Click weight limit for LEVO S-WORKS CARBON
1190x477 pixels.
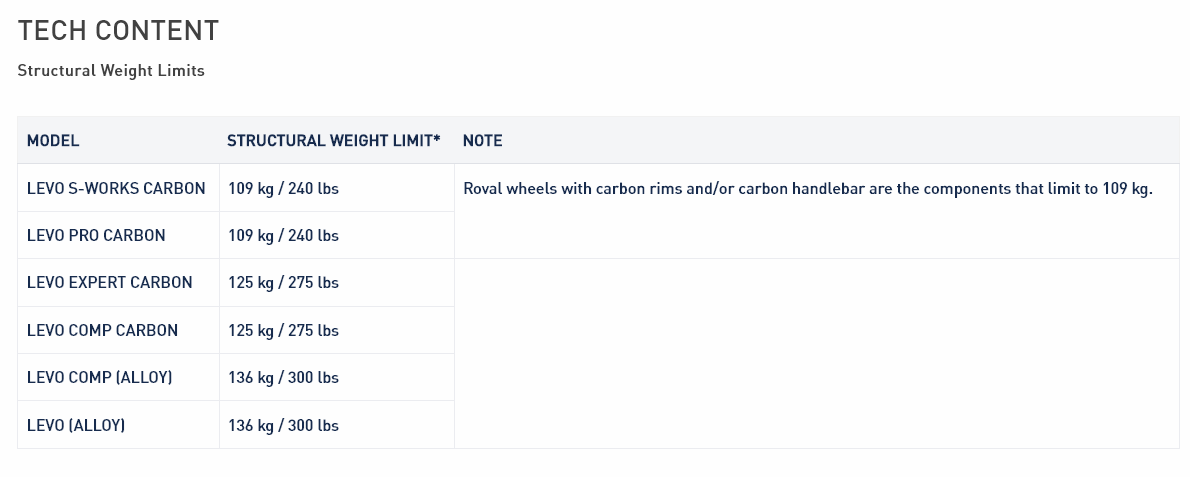click(x=283, y=188)
